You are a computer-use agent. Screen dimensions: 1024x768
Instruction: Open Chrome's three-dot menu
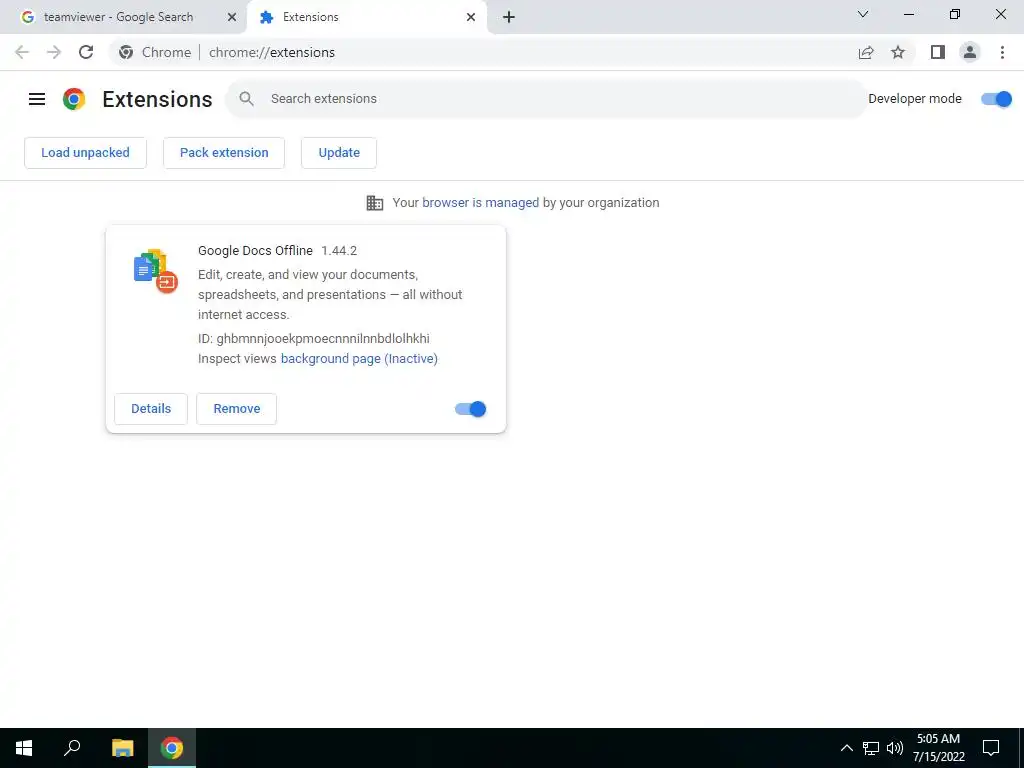click(1002, 52)
